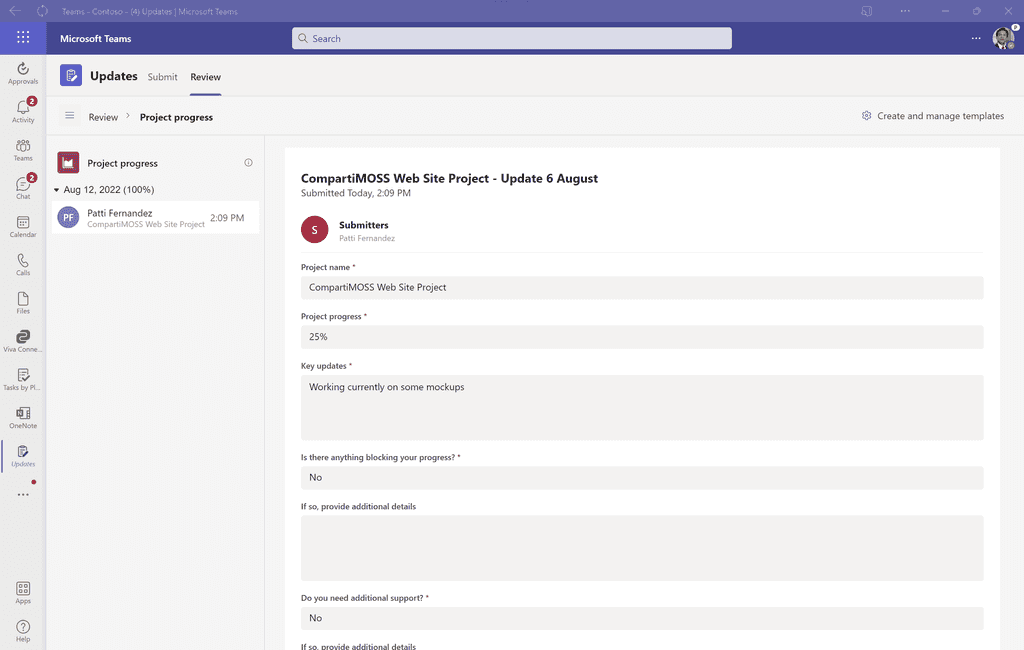Open the app launcher waffle
Screen dimensions: 1024x650
click(x=23, y=38)
